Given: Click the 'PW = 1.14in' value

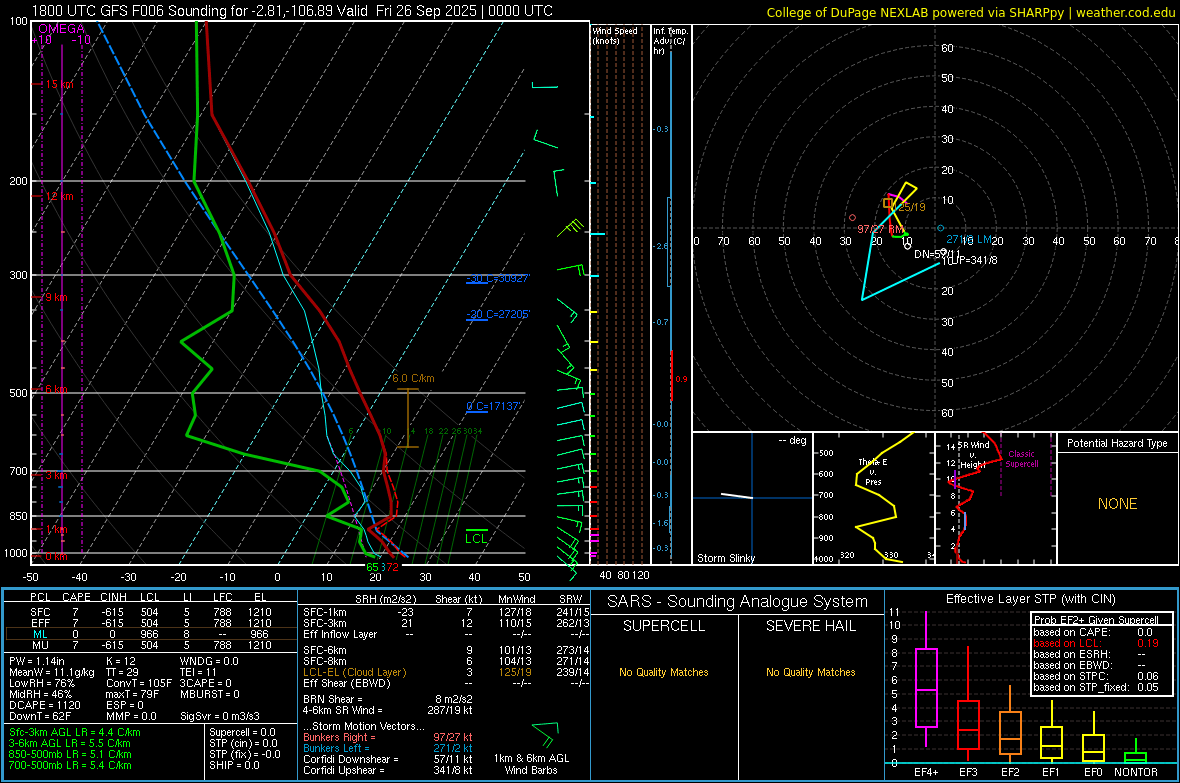Looking at the screenshot, I should click(37, 661).
